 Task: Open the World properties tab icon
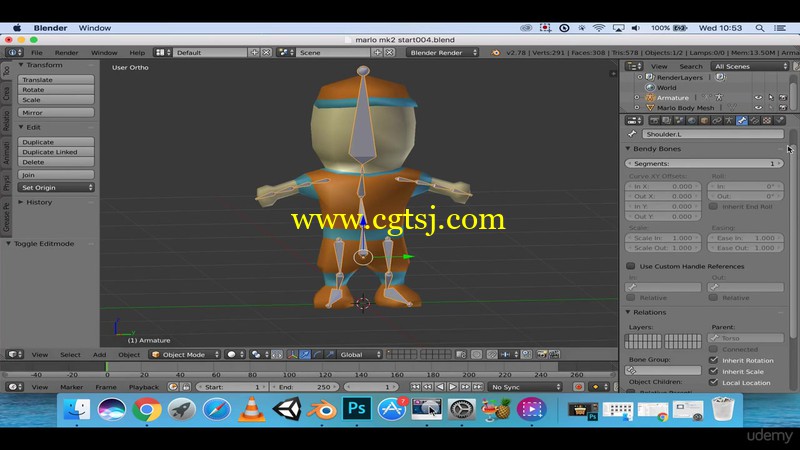point(692,120)
